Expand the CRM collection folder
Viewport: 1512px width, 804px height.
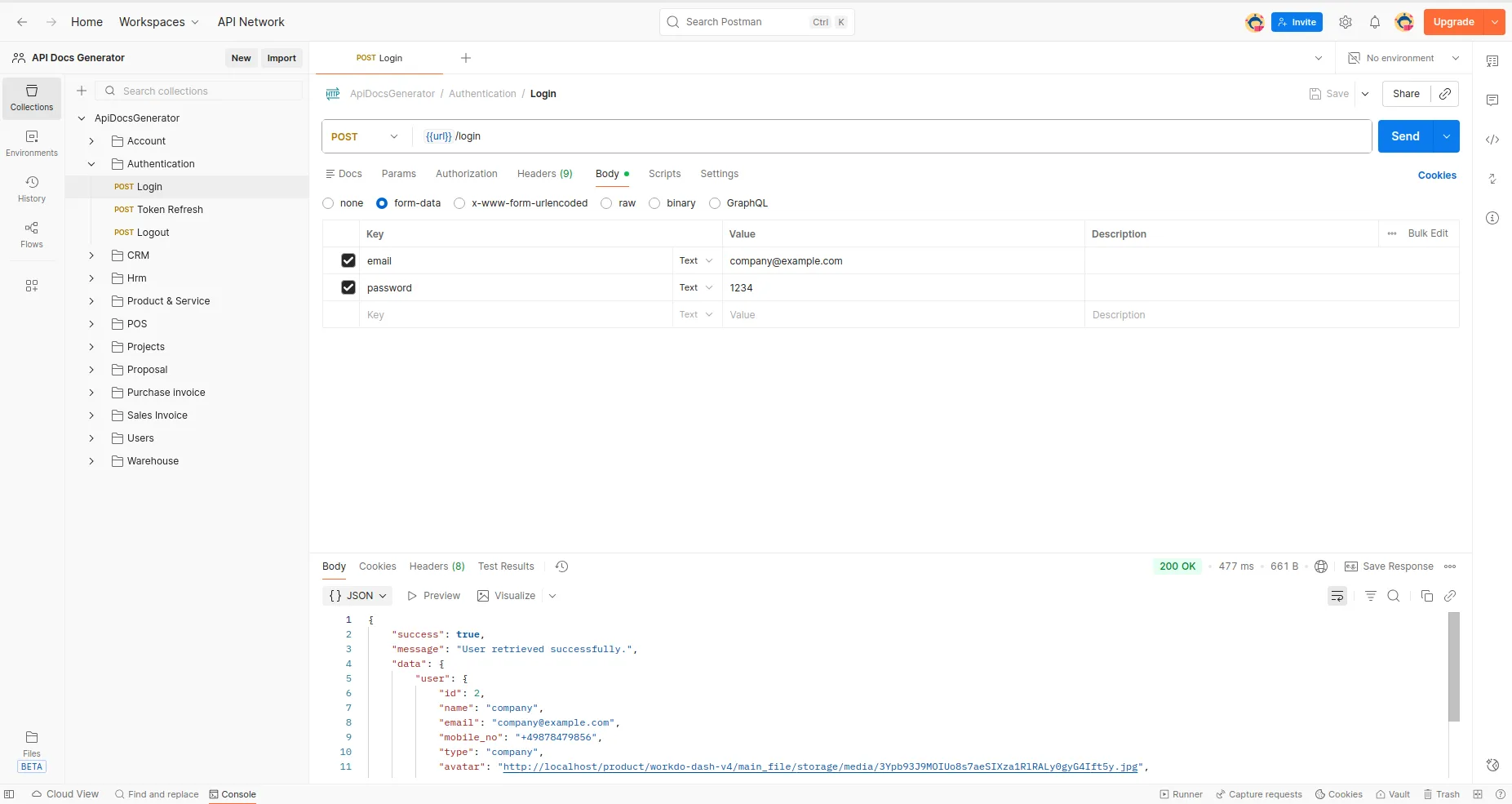(x=91, y=255)
